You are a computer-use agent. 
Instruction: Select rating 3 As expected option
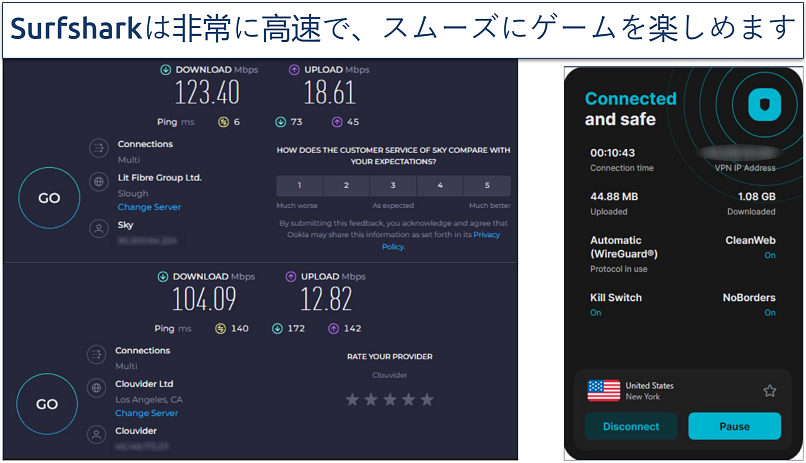click(393, 186)
